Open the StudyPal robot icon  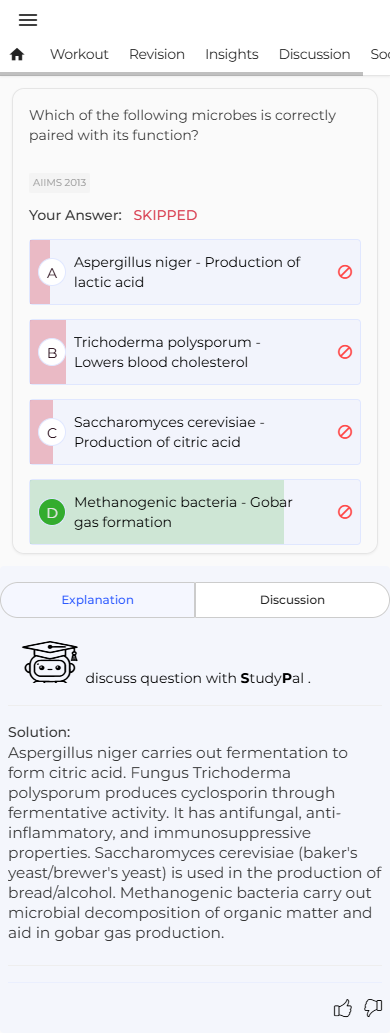click(x=50, y=662)
